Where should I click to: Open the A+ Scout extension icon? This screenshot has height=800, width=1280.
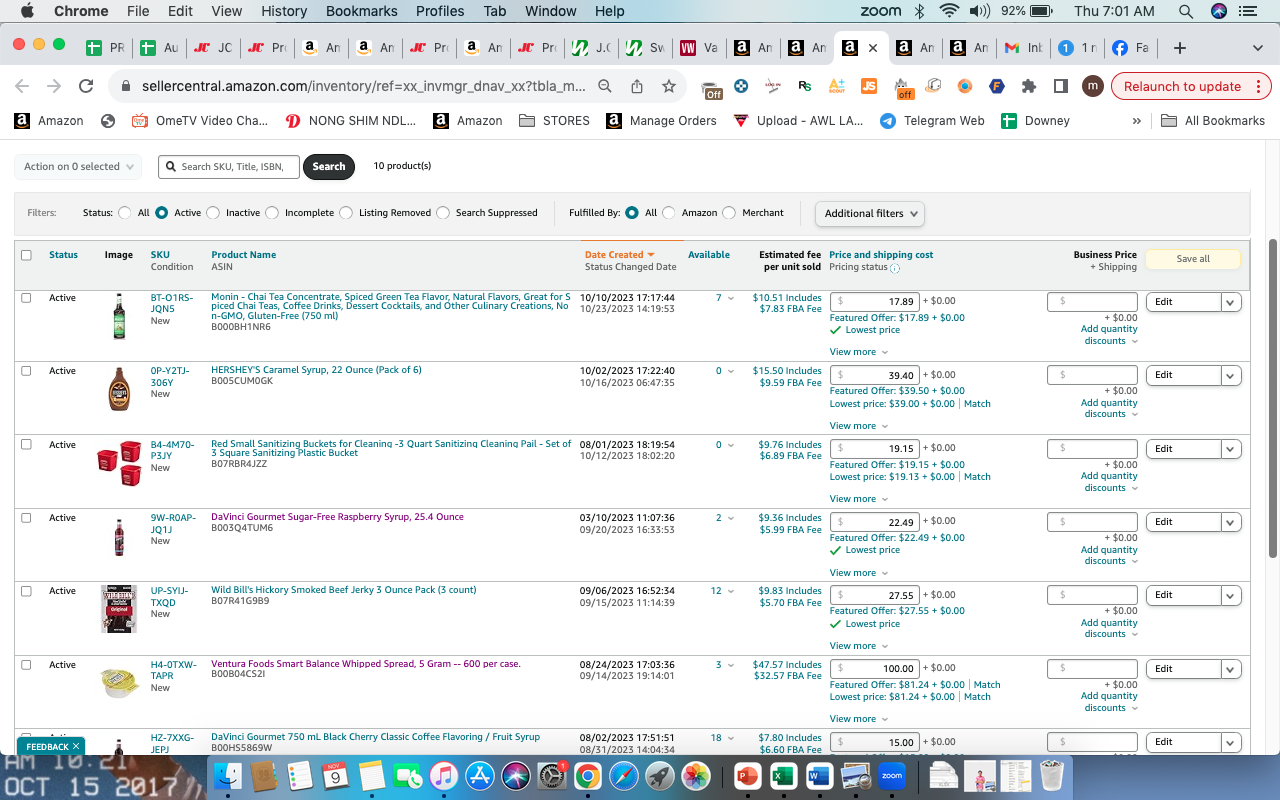pyautogui.click(x=837, y=86)
